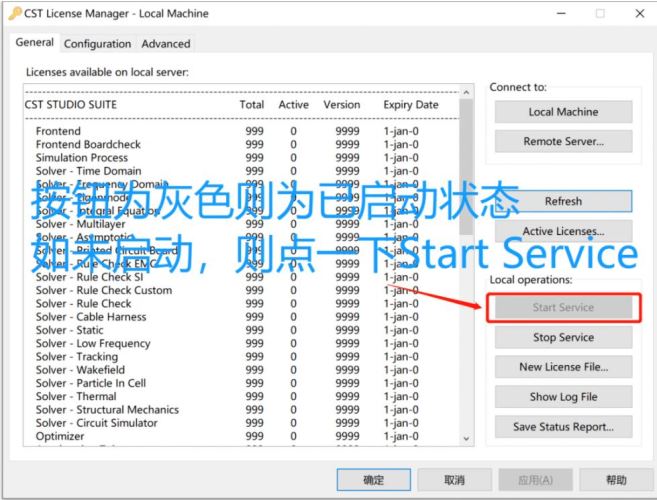
Task: Select Solver - Rule Check SI row
Action: pos(241,277)
